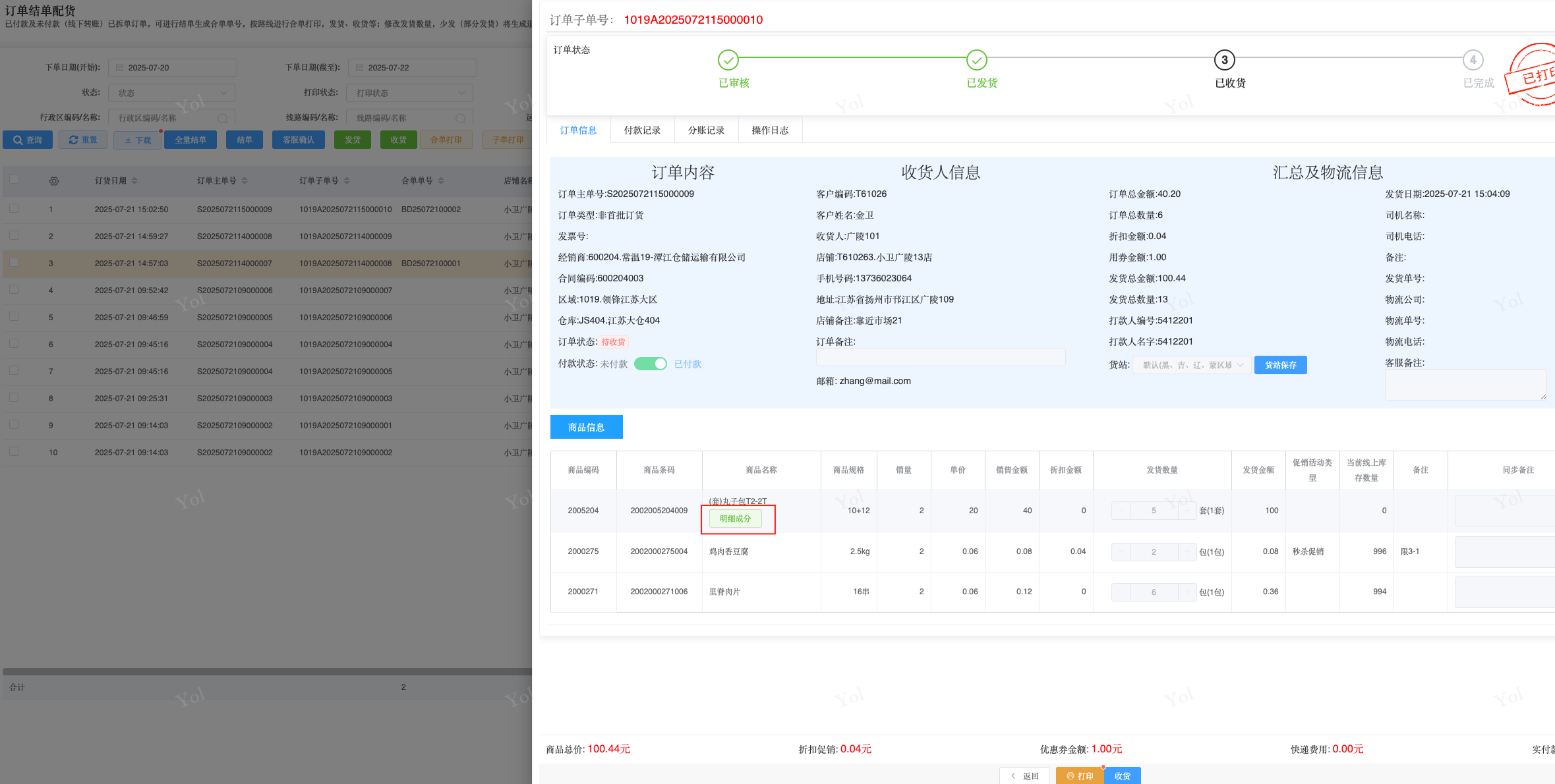Sort by 订货日期 column arrows

pos(134,181)
